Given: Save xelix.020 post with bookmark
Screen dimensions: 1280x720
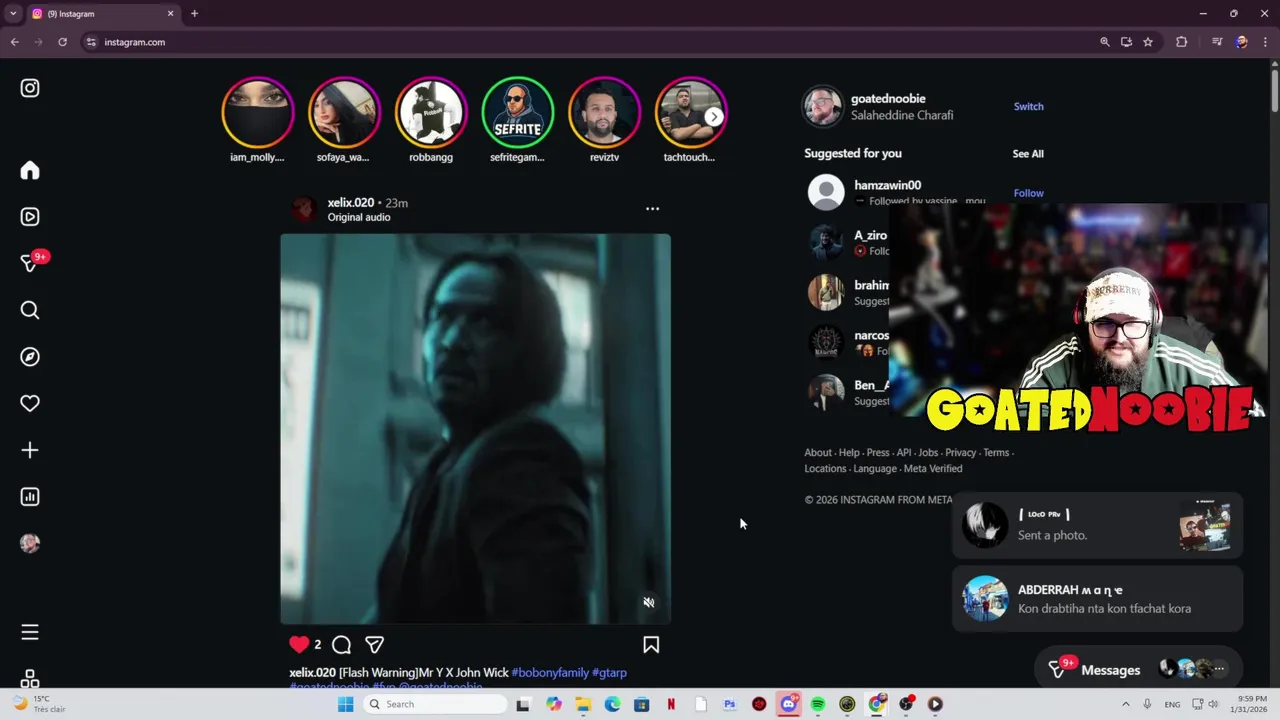Looking at the screenshot, I should coord(651,645).
